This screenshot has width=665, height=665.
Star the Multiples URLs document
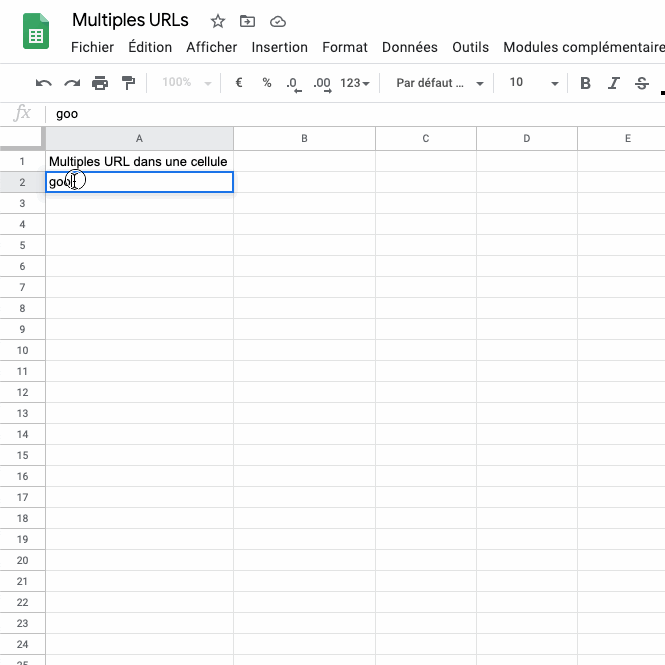pyautogui.click(x=218, y=21)
